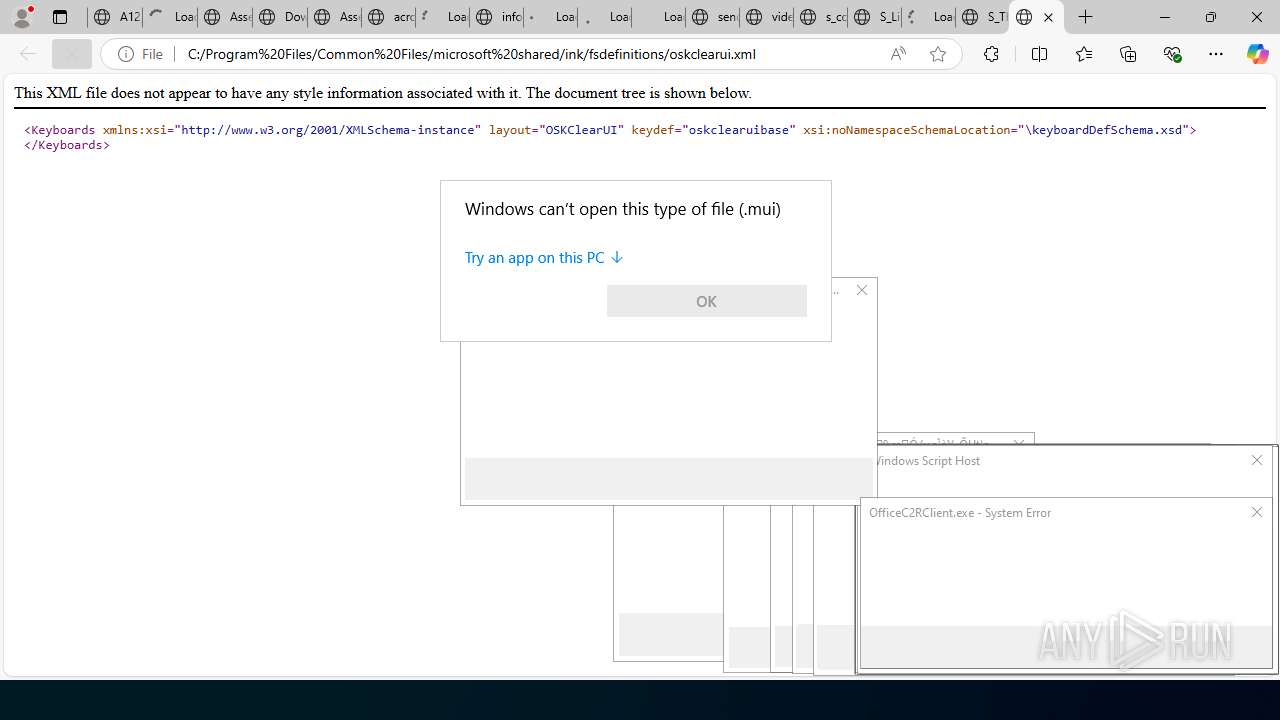This screenshot has height=720, width=1280.
Task: Switch to the info tab
Action: 497,17
